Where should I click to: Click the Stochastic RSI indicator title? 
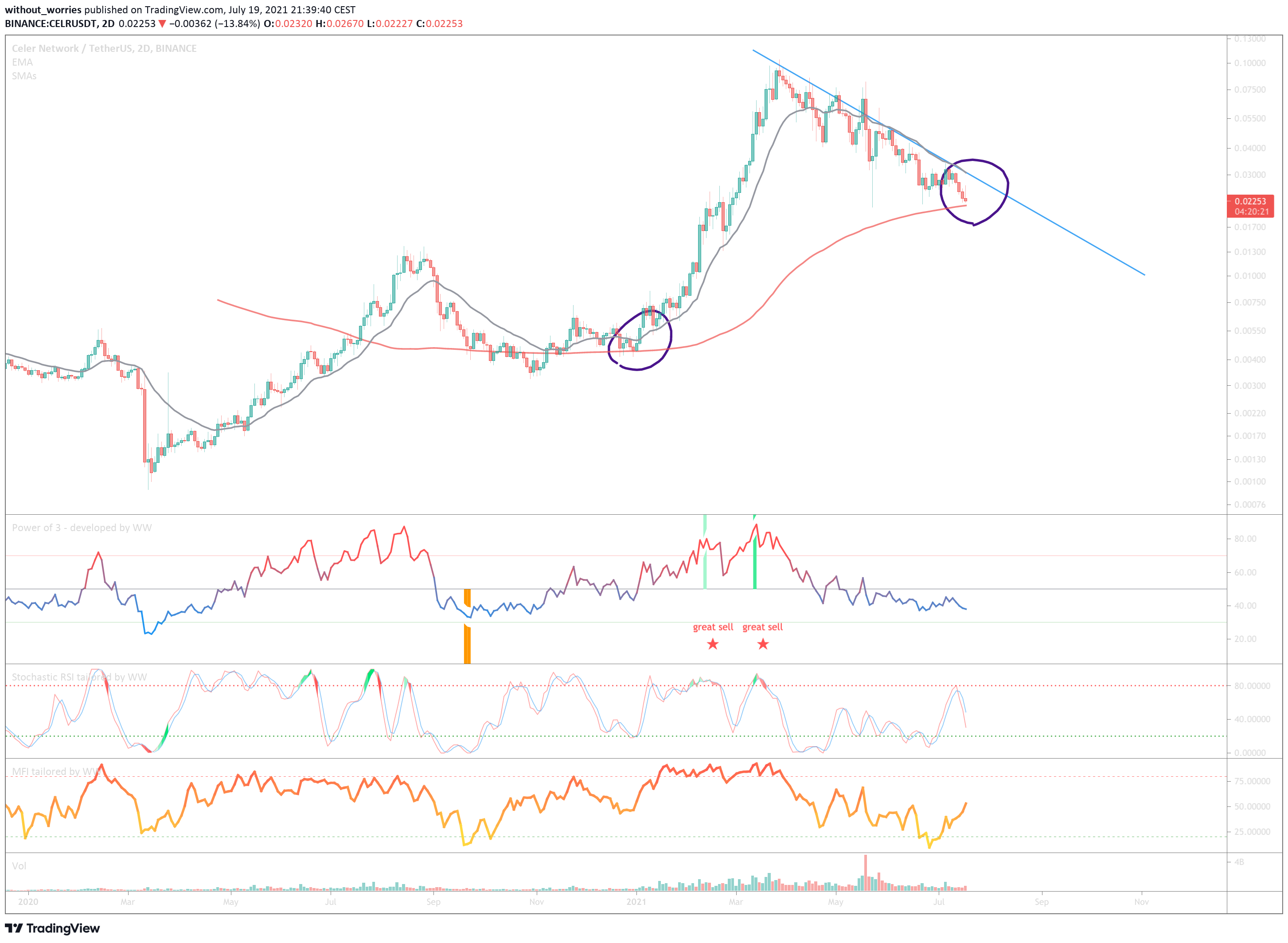click(79, 677)
